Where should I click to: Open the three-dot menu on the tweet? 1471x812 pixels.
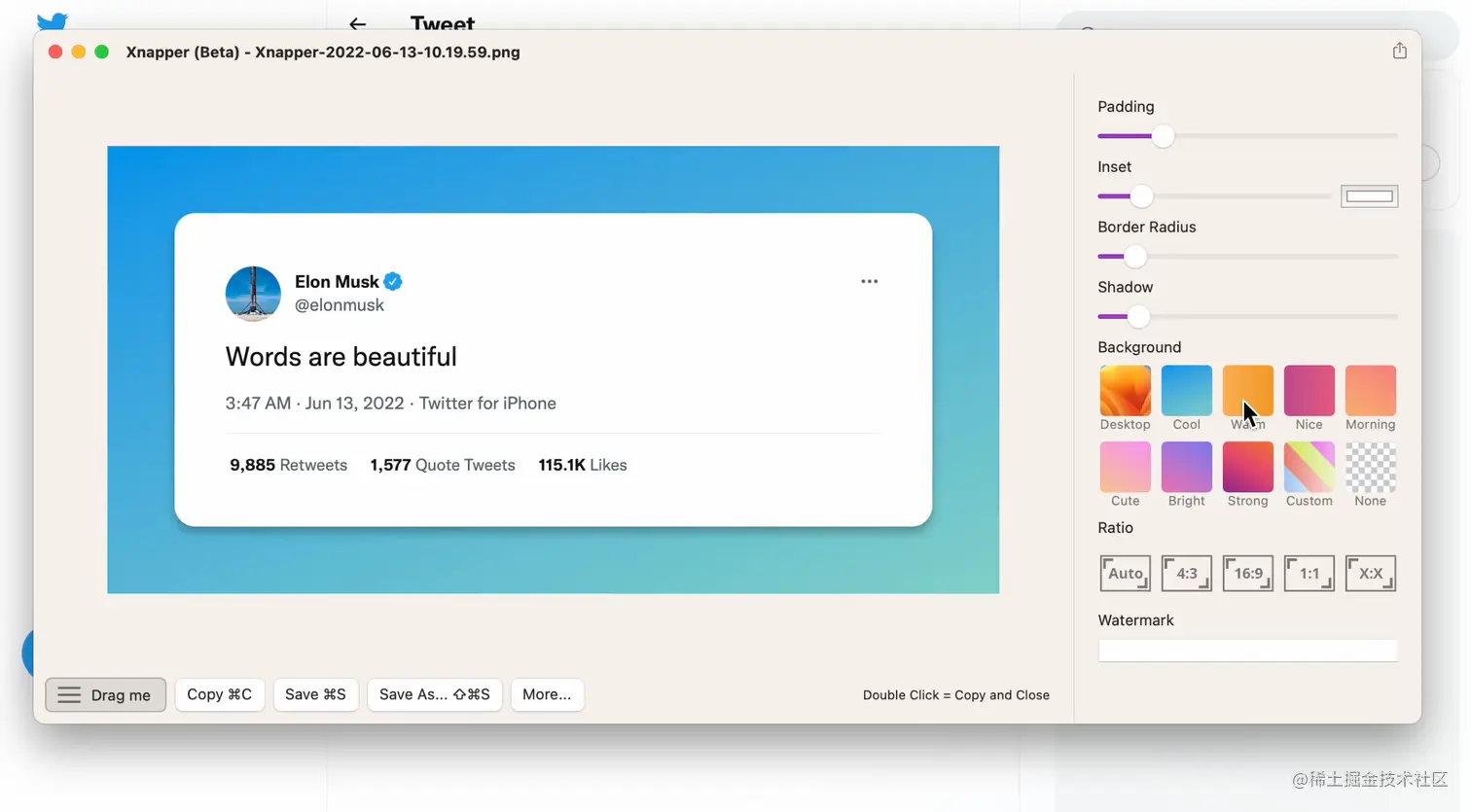(869, 281)
